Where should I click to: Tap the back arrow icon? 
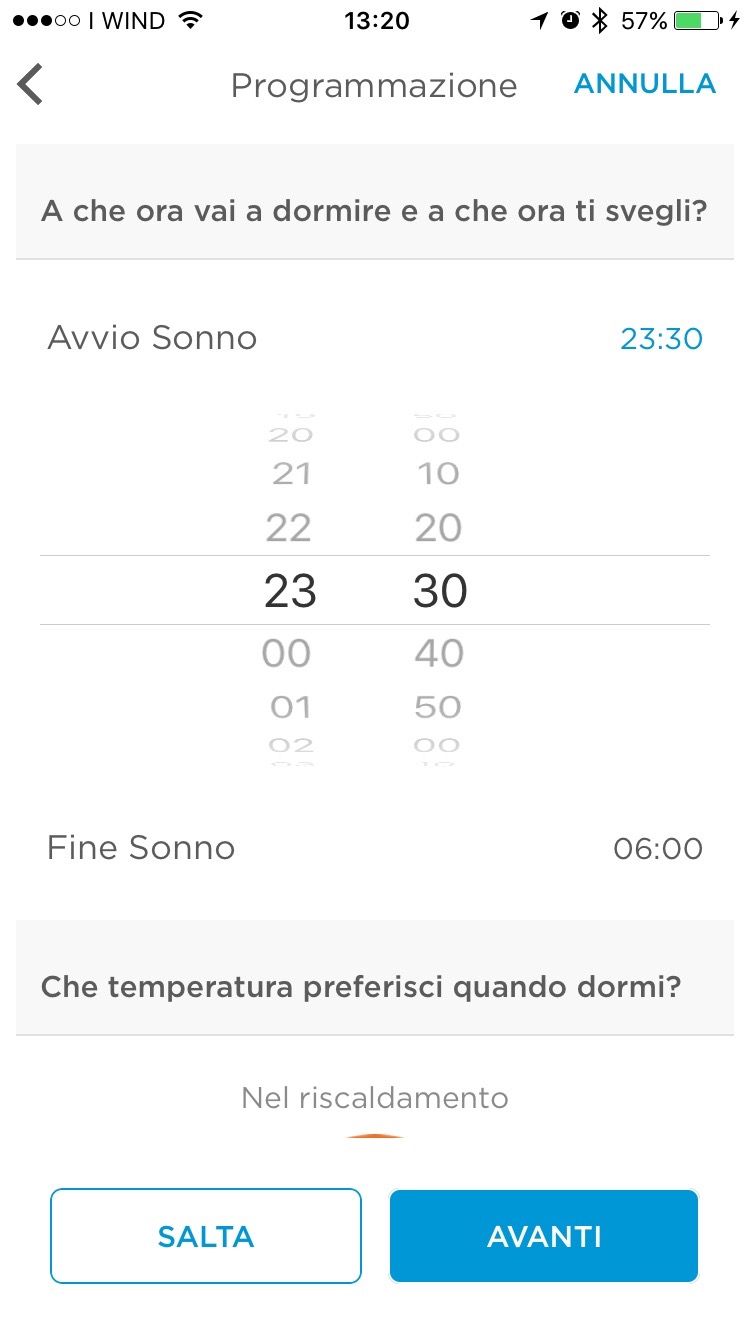pos(31,85)
